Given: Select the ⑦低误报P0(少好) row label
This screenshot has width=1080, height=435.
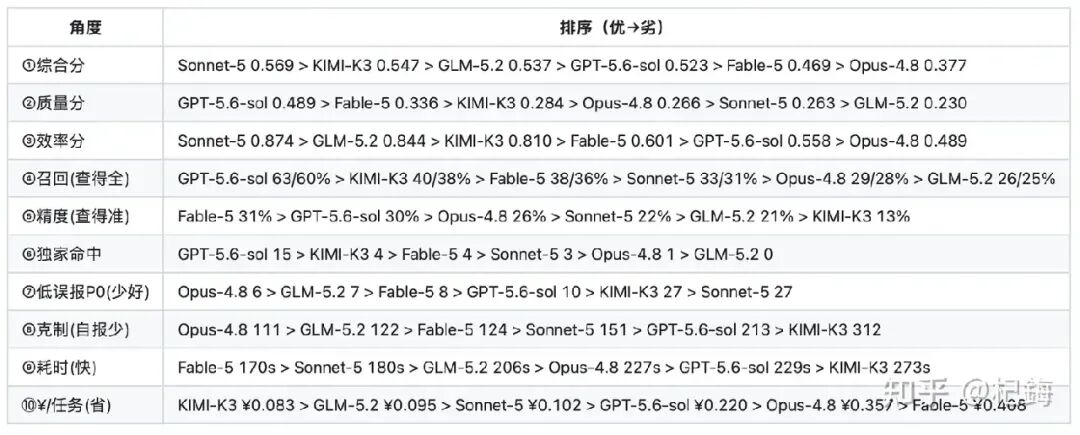Looking at the screenshot, I should [x=85, y=292].
